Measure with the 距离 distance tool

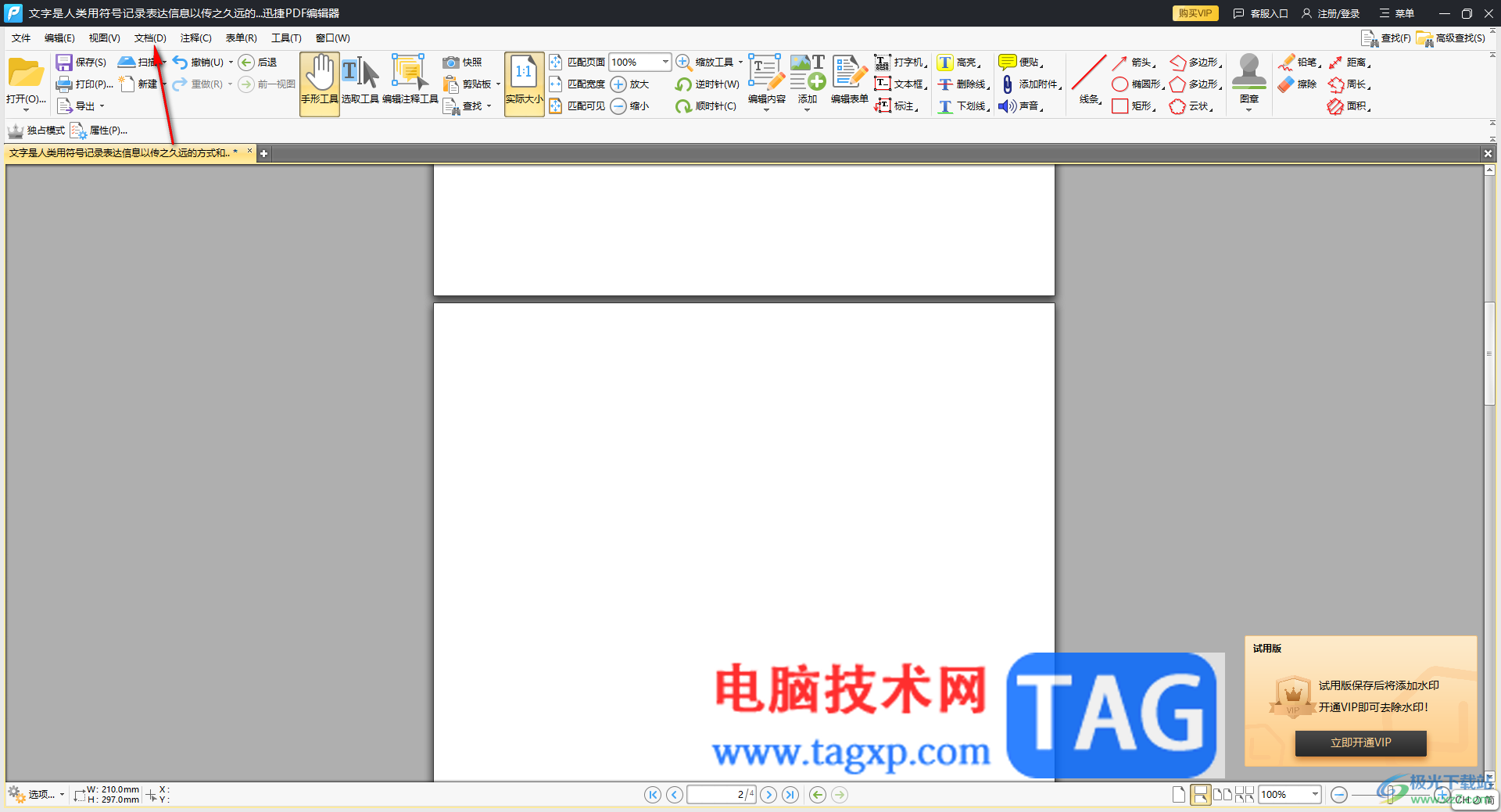click(1349, 63)
